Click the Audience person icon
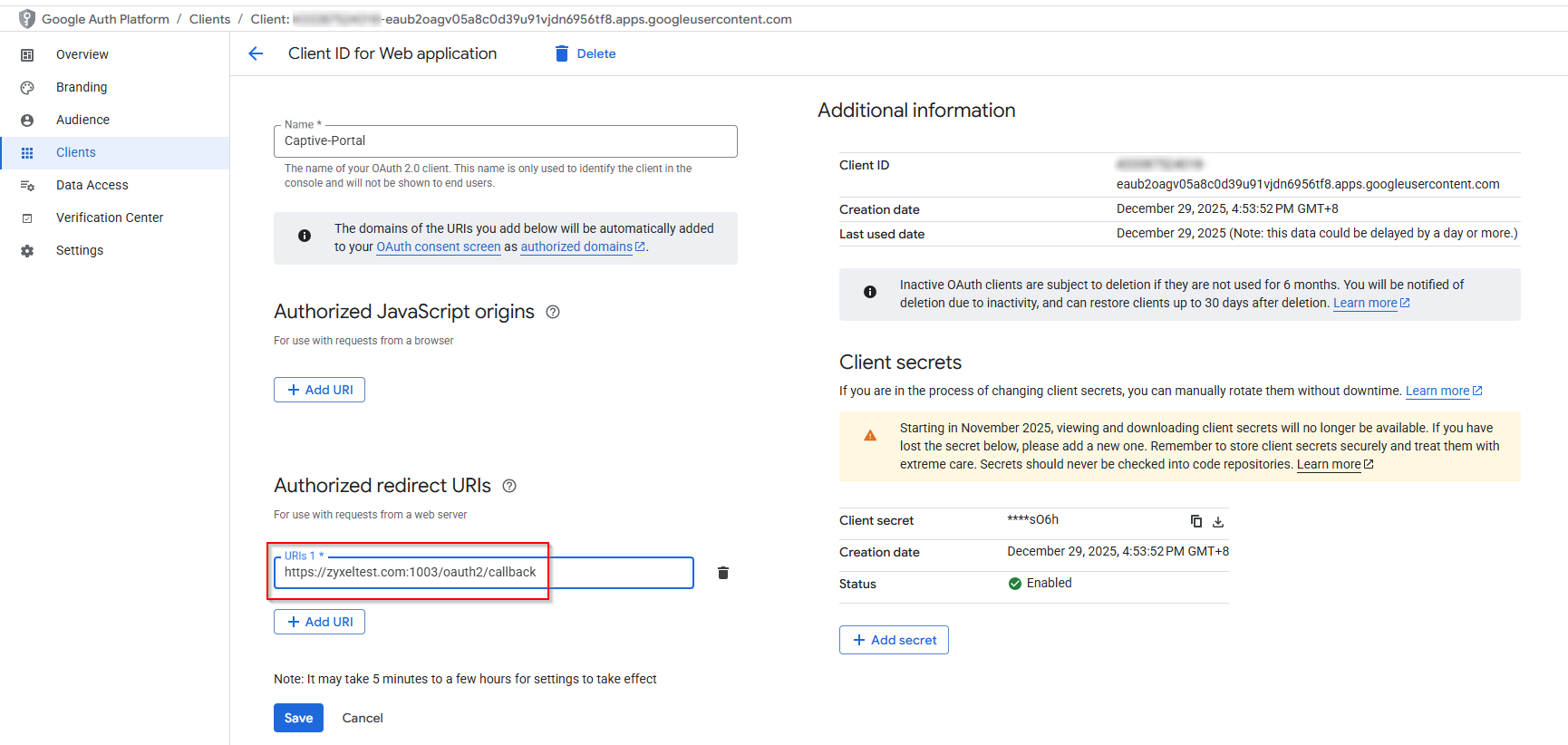The width and height of the screenshot is (1568, 745). coord(27,121)
